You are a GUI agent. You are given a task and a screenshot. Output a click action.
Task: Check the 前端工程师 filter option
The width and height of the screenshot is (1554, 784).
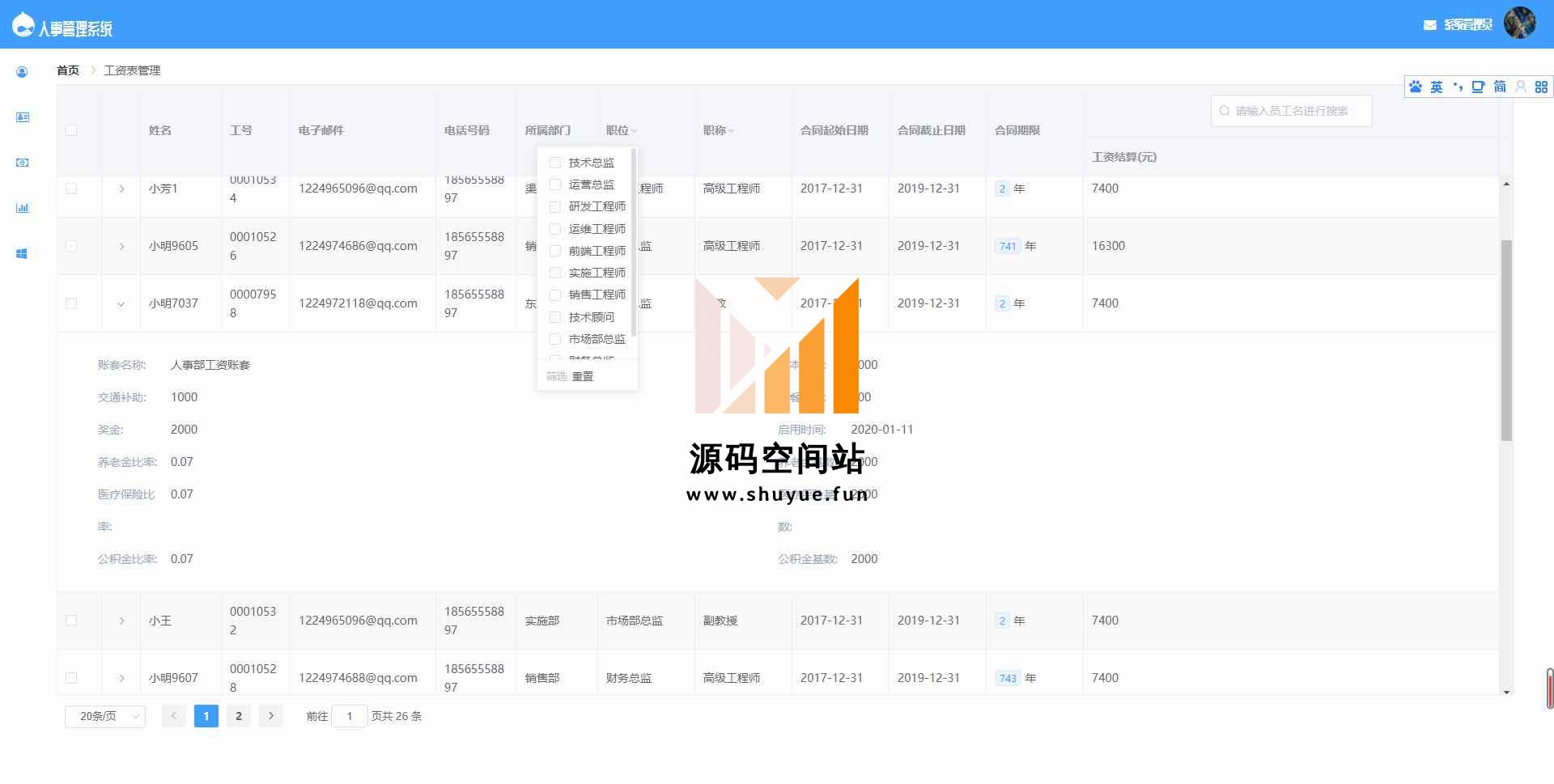coord(555,251)
